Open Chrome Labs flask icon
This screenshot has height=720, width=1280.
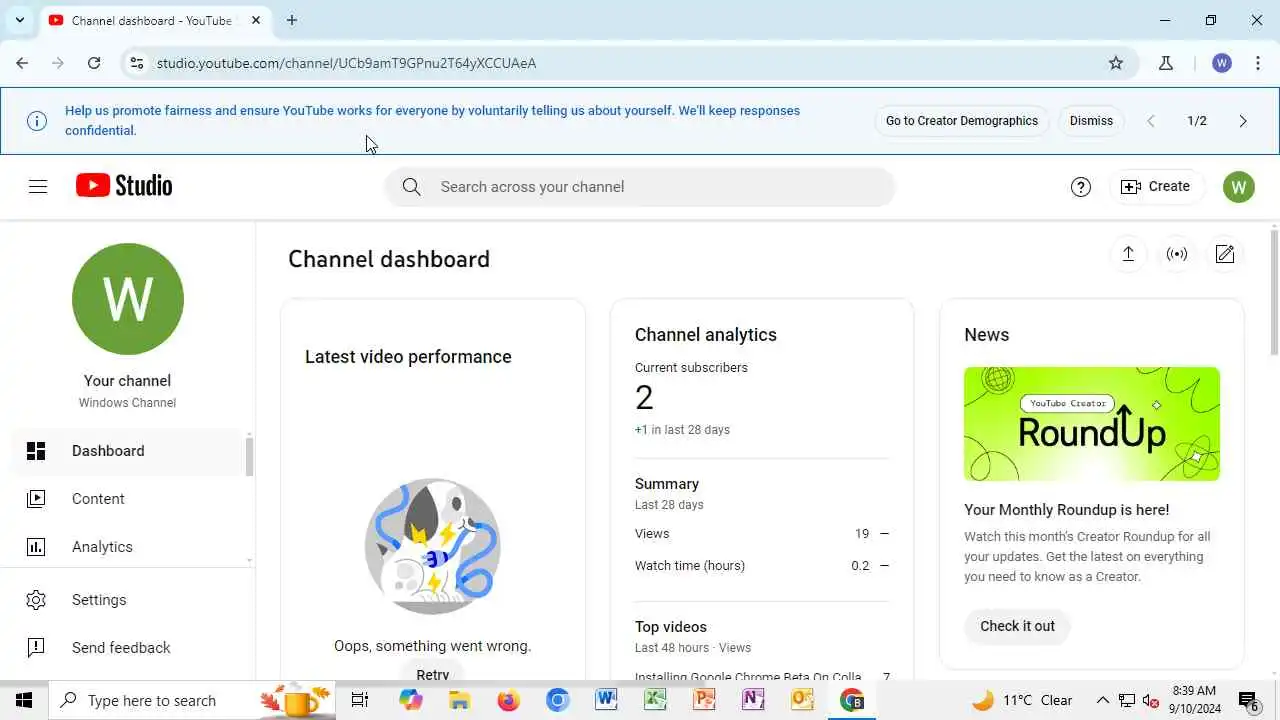[x=1166, y=63]
